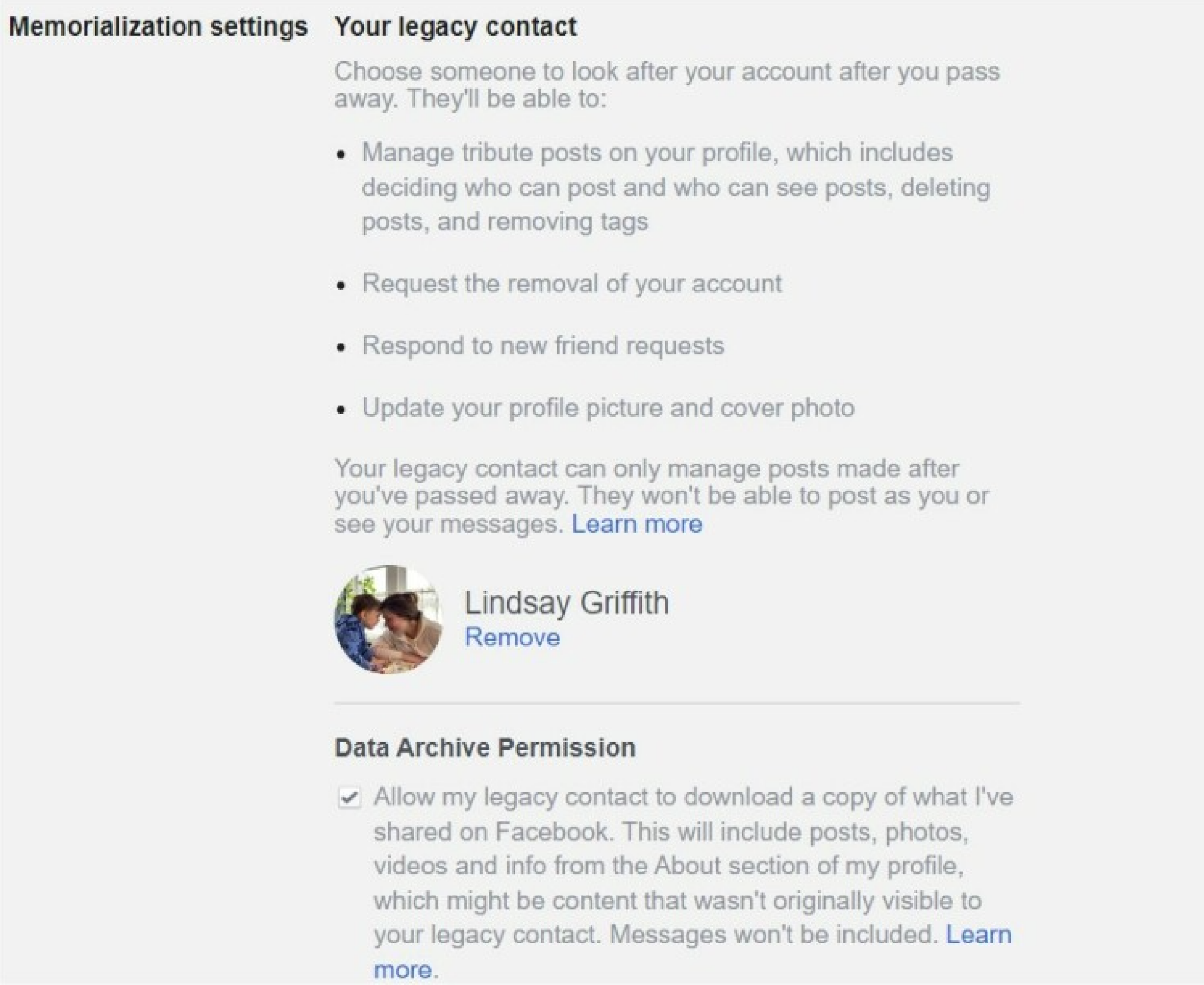Image resolution: width=1204 pixels, height=985 pixels.
Task: Remove Lindsay Griffith as legacy contact
Action: point(512,637)
